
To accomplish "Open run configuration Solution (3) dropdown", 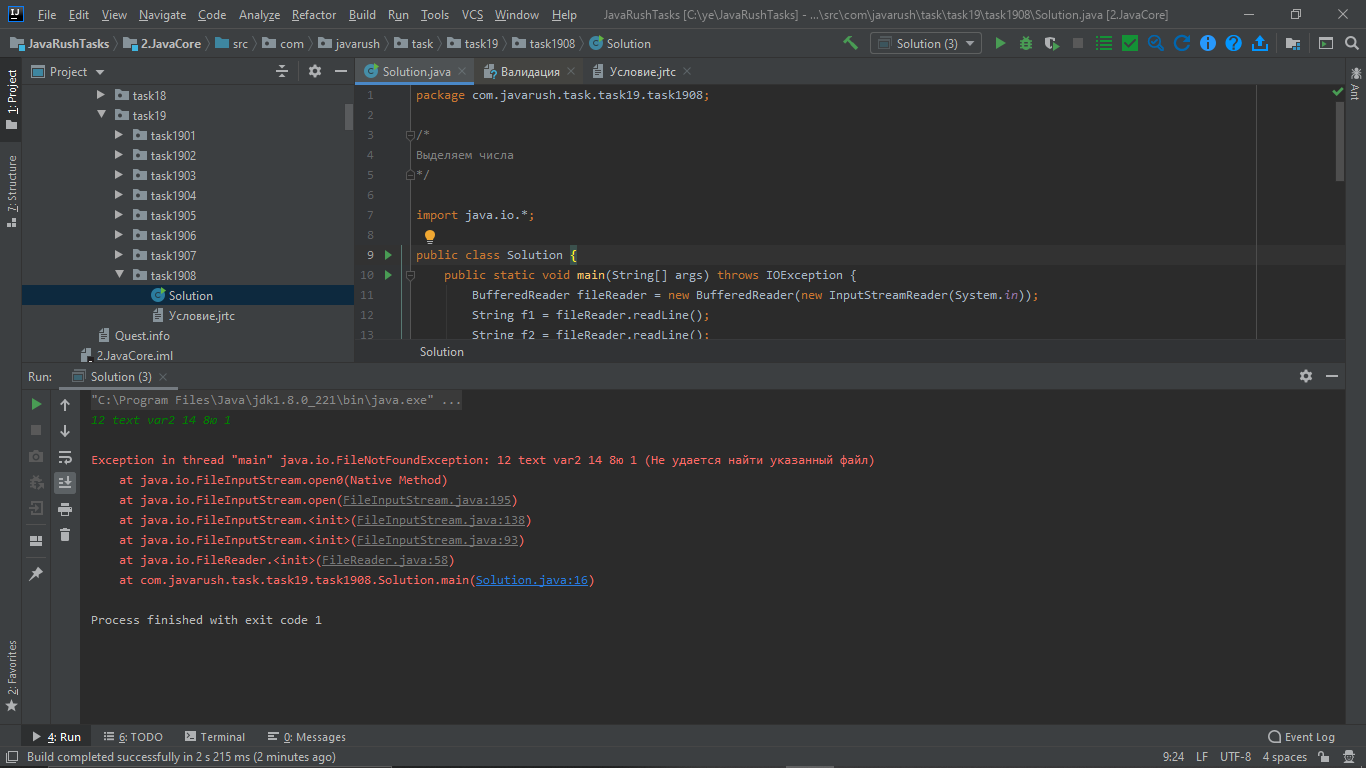I will [925, 43].
